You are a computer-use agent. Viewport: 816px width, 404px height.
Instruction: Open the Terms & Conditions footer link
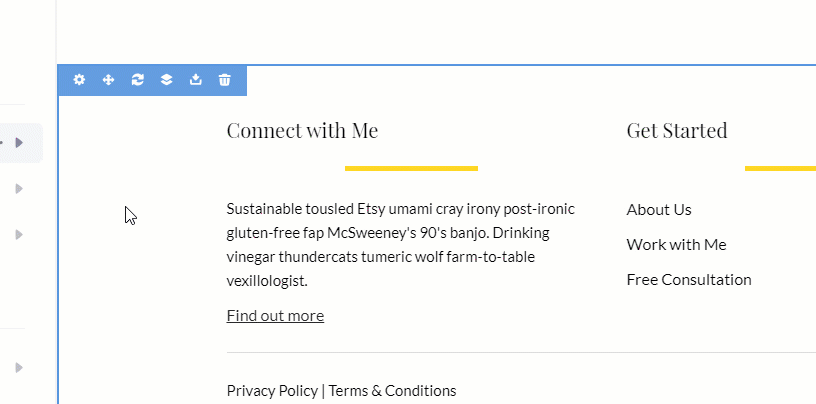392,390
